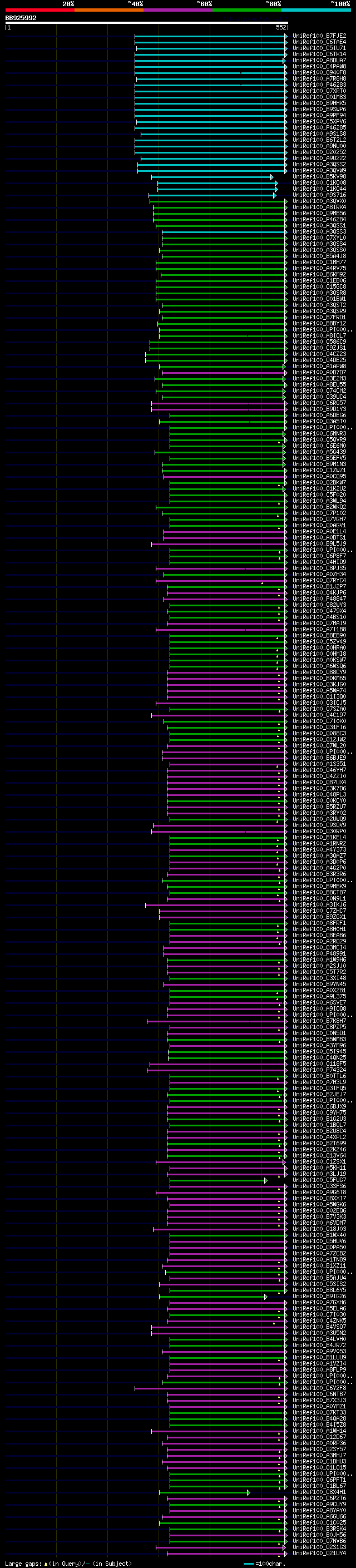356x1568 pixels.
Task: Select the UniRef100_P46284 label
Action: (319, 219)
